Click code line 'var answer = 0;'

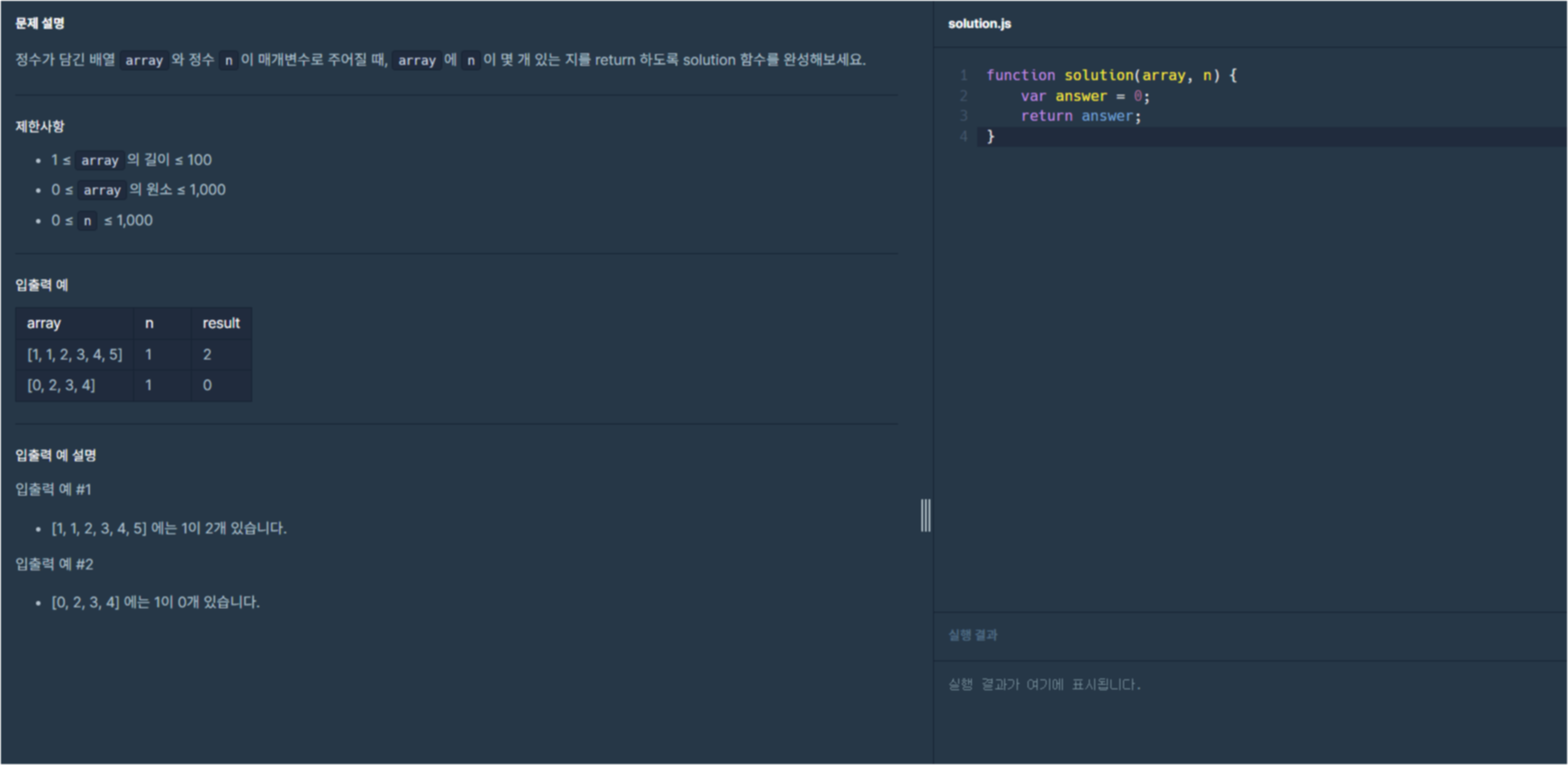[x=1084, y=96]
